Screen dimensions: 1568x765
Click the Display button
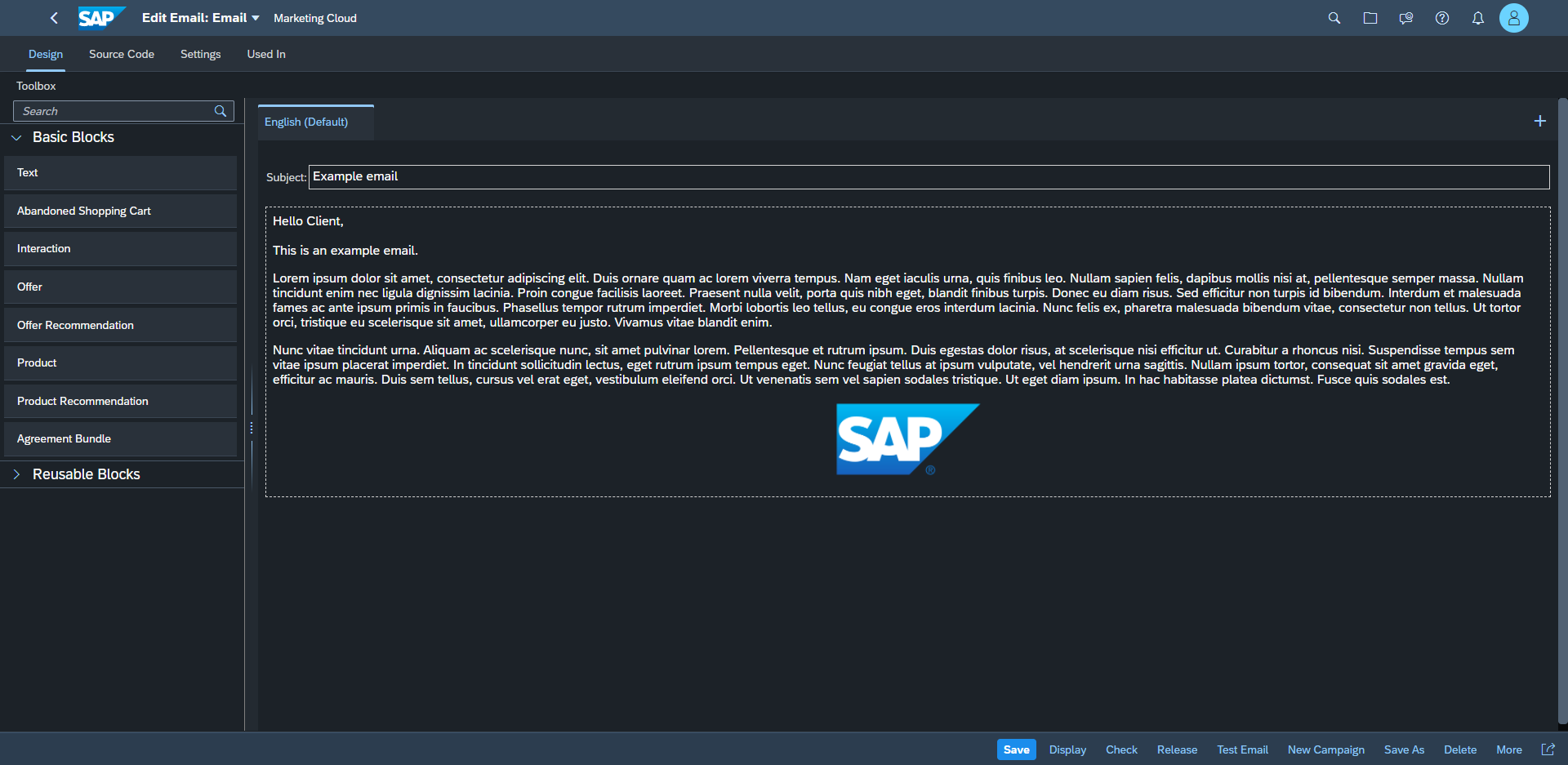1068,749
